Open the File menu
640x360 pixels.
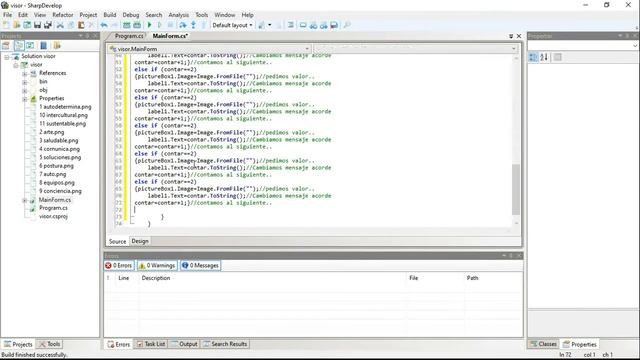pos(7,15)
